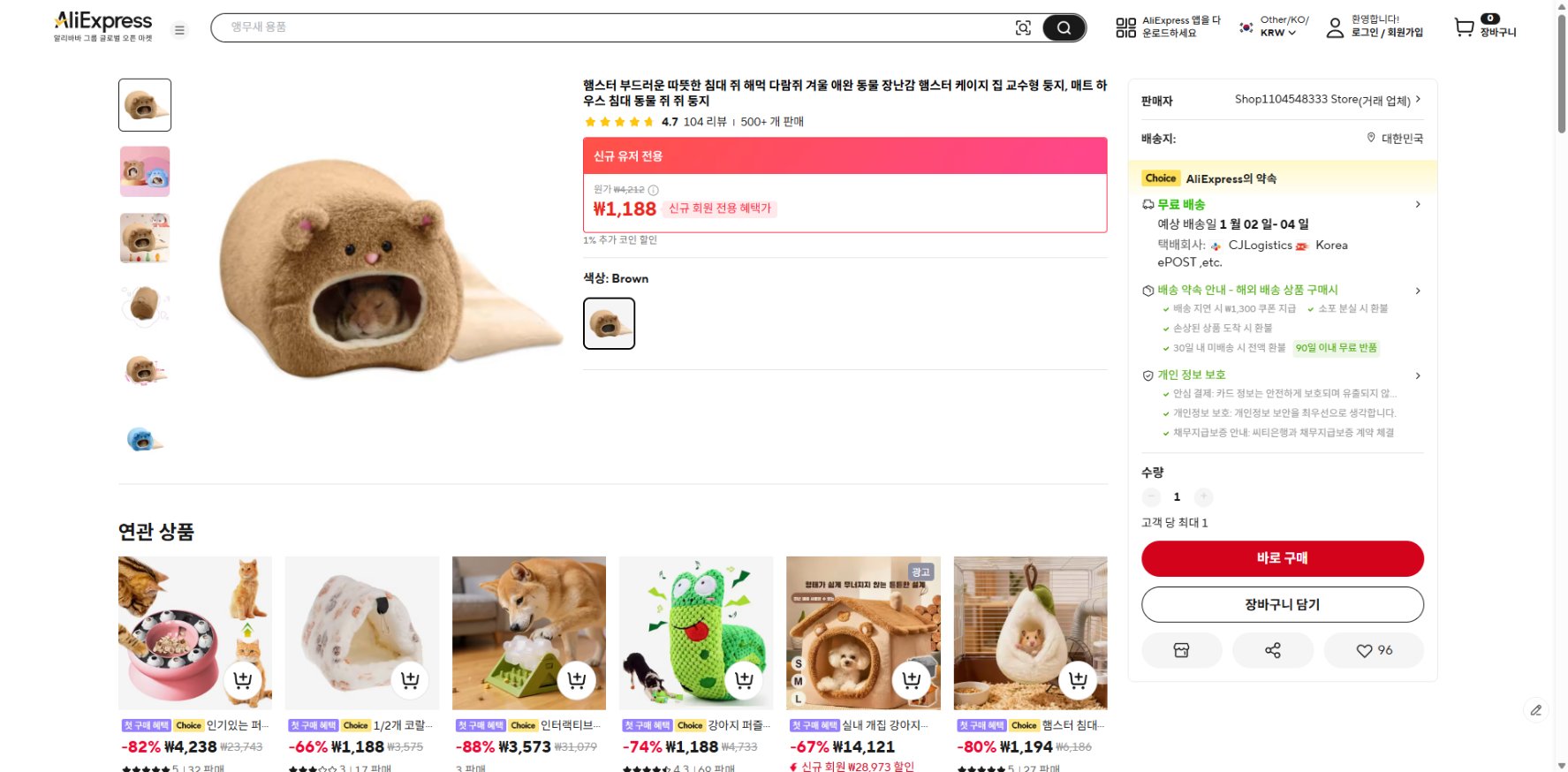The height and width of the screenshot is (772, 1568).
Task: Open the login / sign-up menu
Action: coord(1375,26)
